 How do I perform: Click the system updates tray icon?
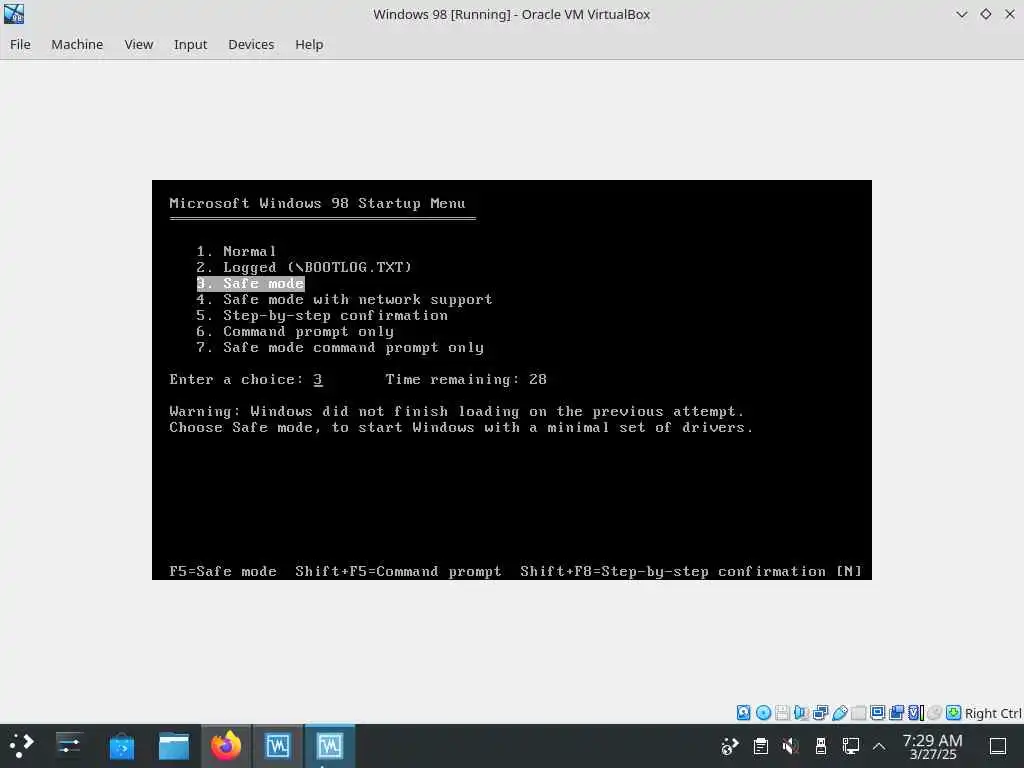[x=729, y=746]
